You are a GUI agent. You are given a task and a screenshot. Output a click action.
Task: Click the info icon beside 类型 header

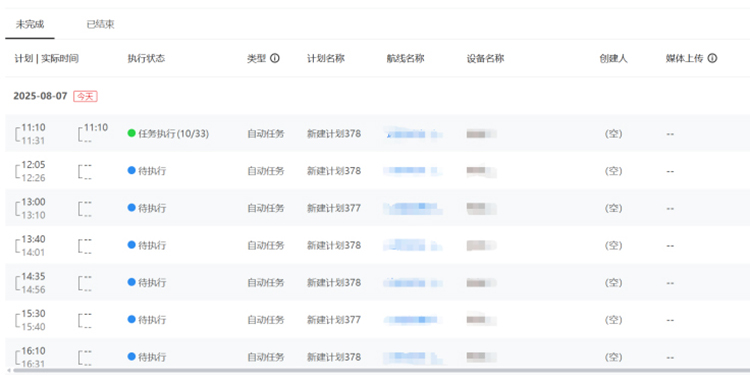click(x=275, y=58)
